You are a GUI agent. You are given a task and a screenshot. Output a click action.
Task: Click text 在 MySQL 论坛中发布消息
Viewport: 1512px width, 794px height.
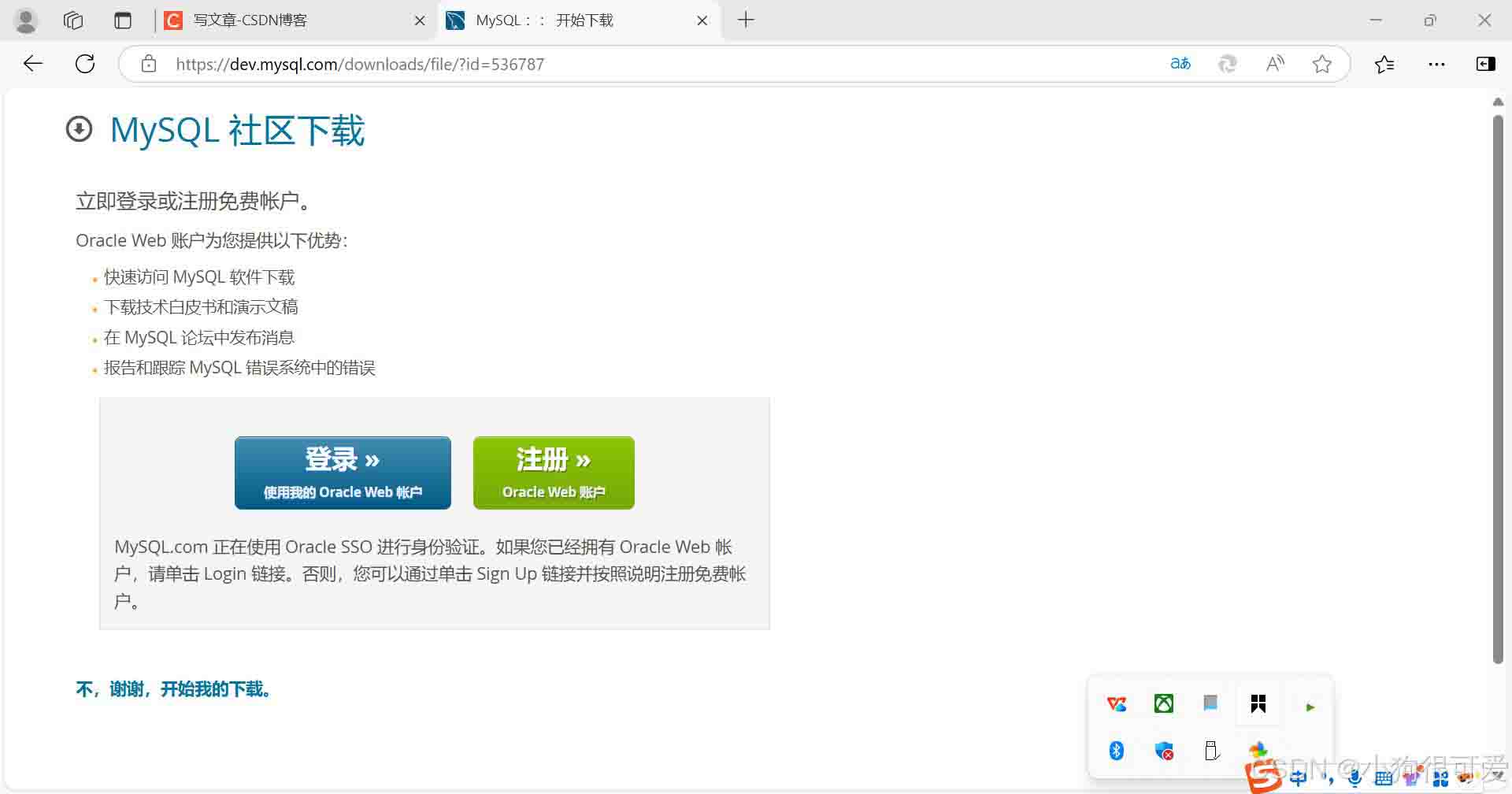(199, 338)
